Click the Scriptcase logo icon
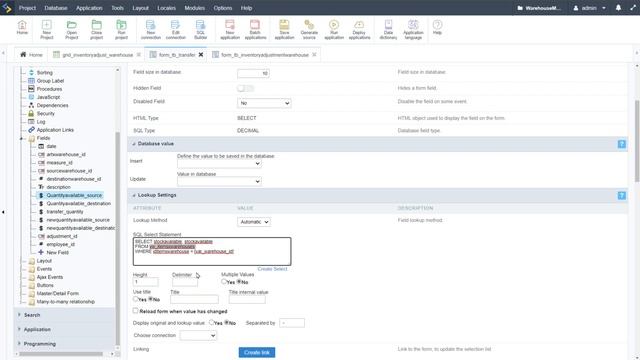The height and width of the screenshot is (360, 640). tap(7, 8)
